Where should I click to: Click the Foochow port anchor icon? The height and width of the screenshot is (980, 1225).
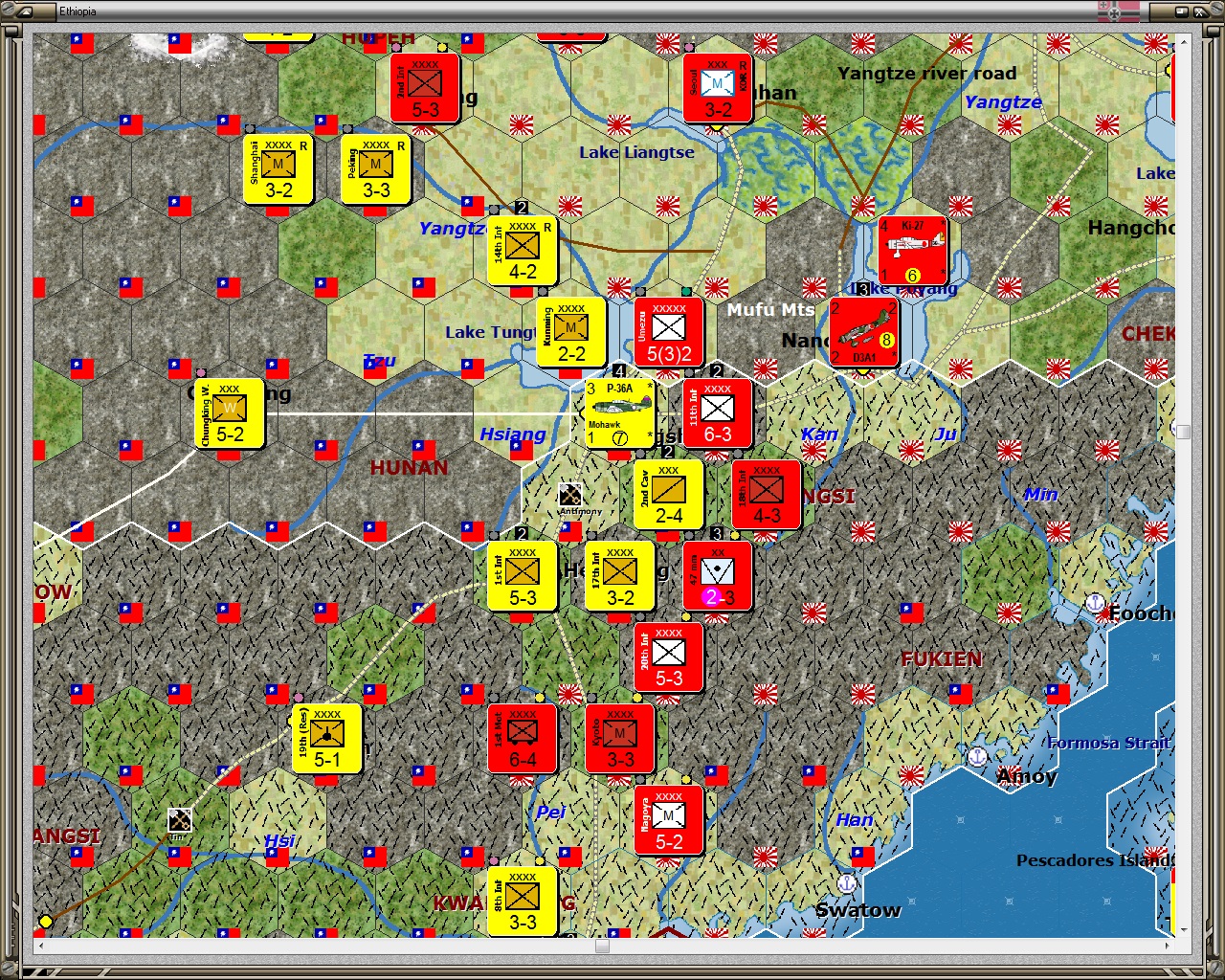1096,605
